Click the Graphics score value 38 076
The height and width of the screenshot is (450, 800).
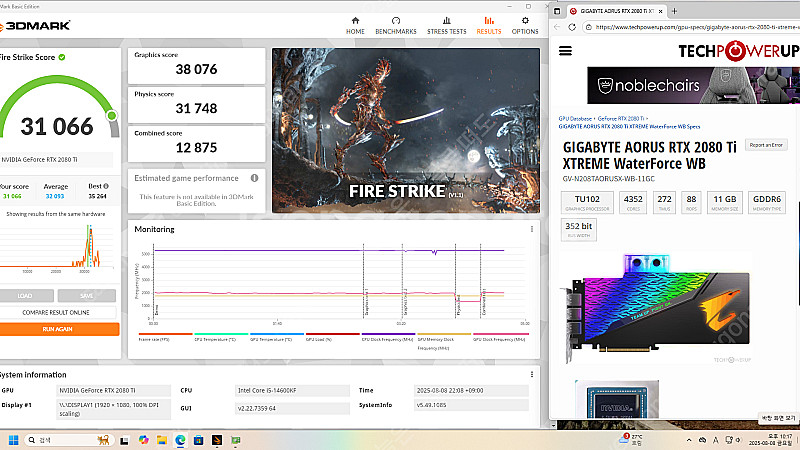point(196,69)
